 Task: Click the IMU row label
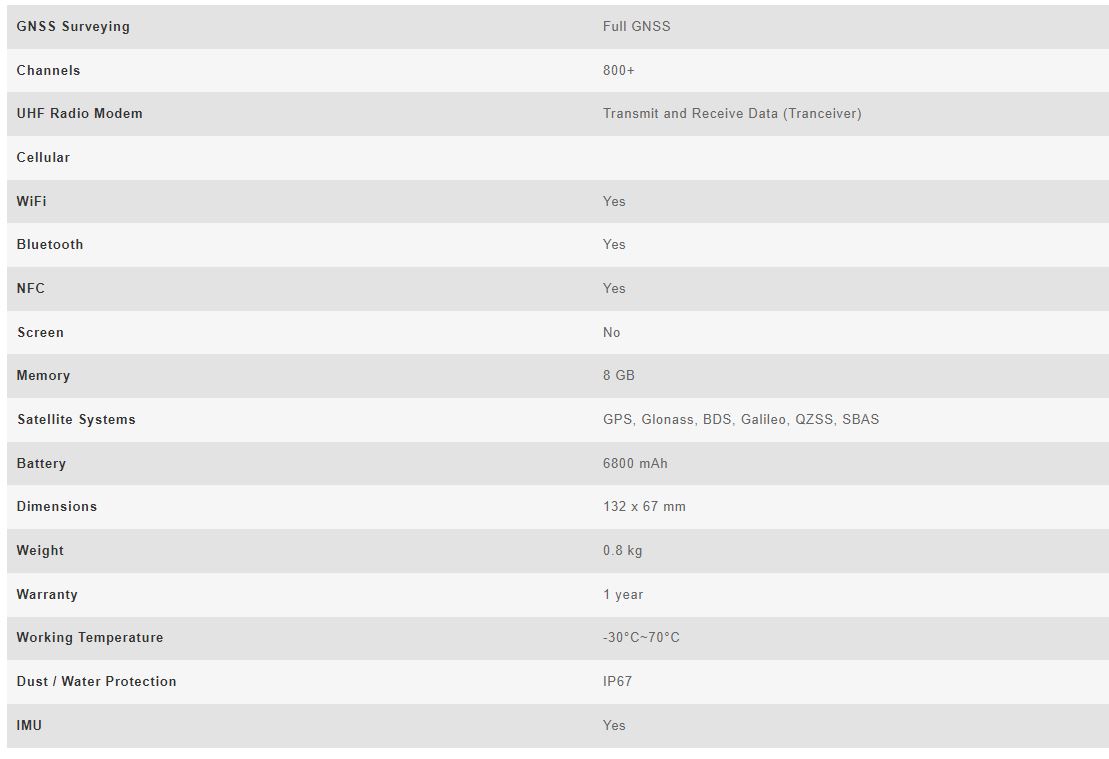point(29,726)
